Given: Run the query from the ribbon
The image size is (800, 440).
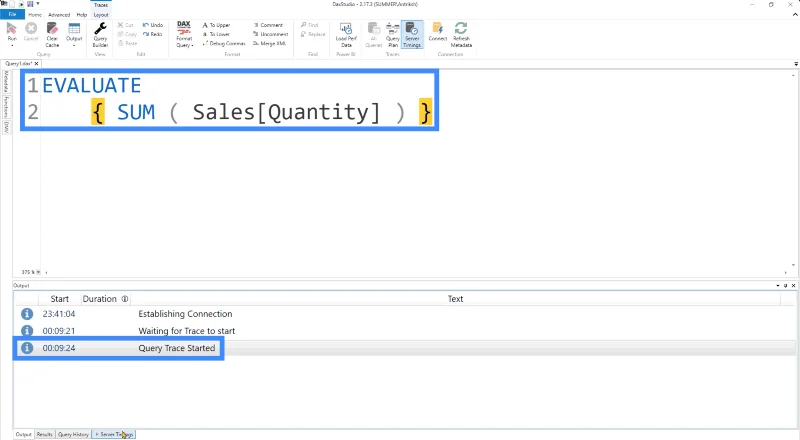Looking at the screenshot, I should [12, 34].
